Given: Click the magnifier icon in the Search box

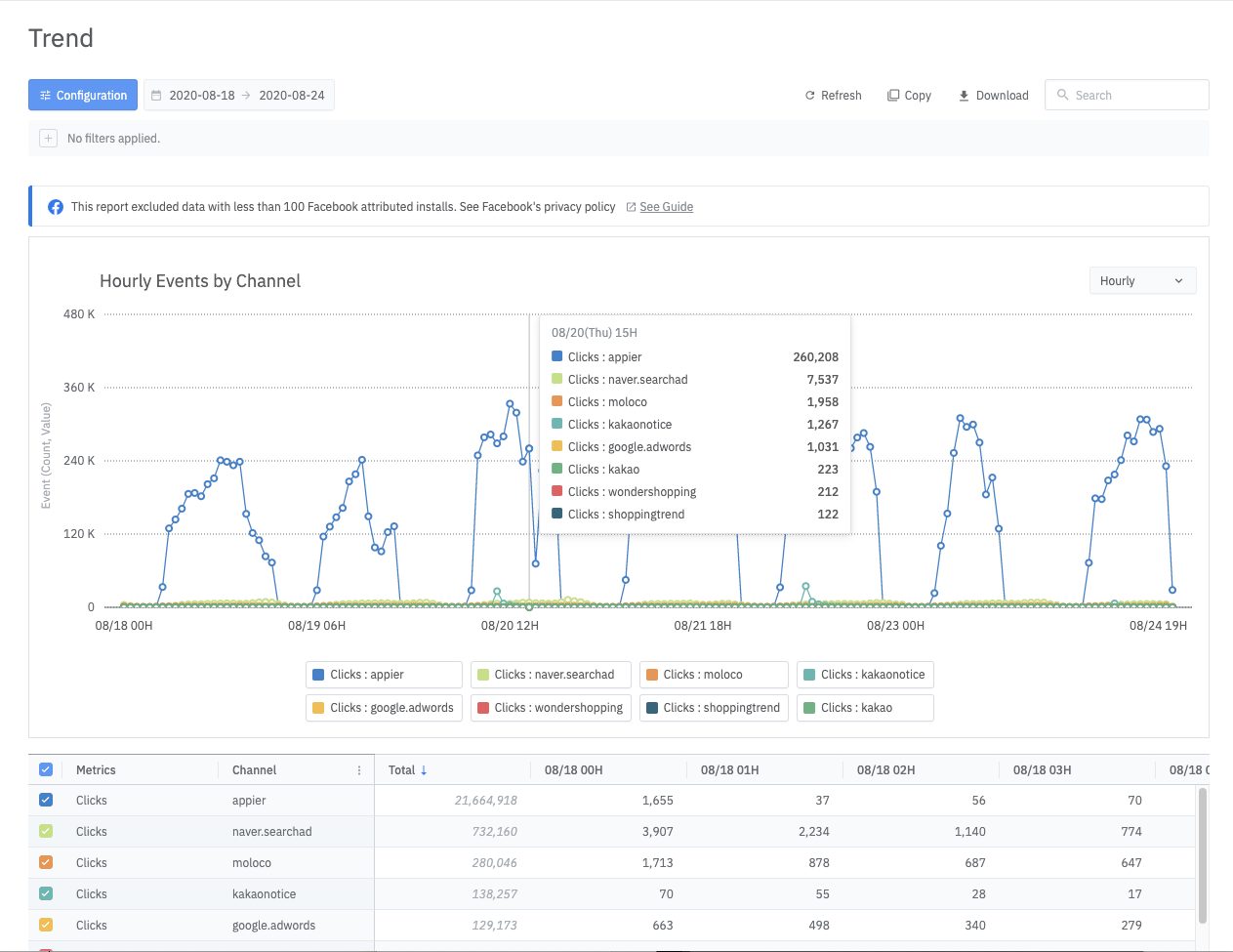Looking at the screenshot, I should click(x=1061, y=95).
